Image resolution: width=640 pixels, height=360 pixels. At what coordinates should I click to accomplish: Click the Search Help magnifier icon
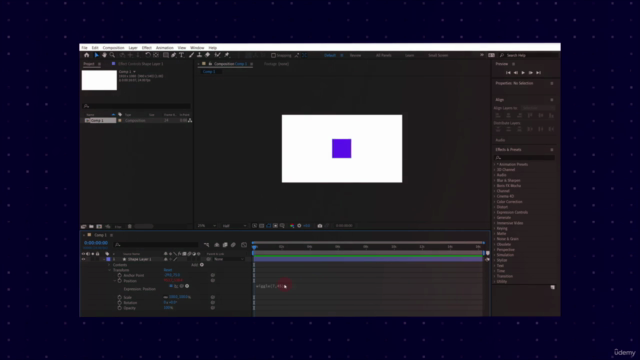[x=502, y=55]
